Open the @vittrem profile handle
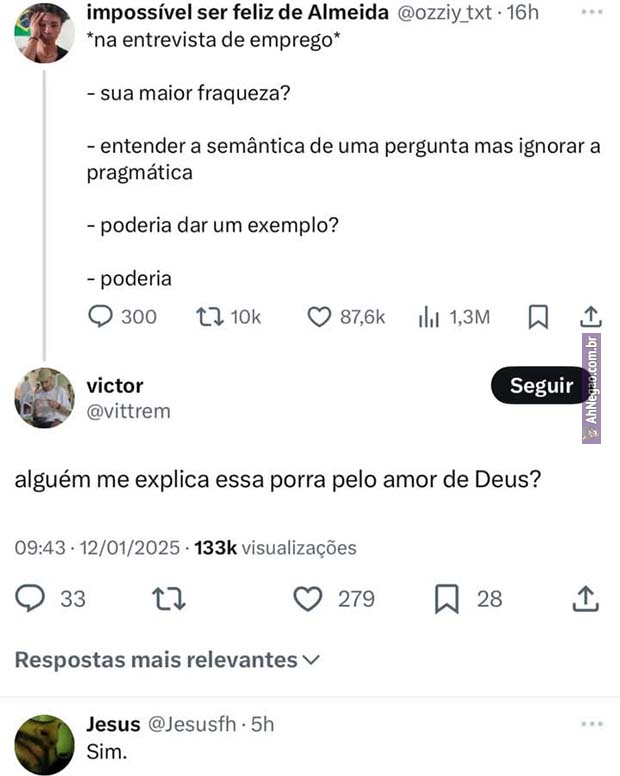This screenshot has height=776, width=620. tap(129, 411)
